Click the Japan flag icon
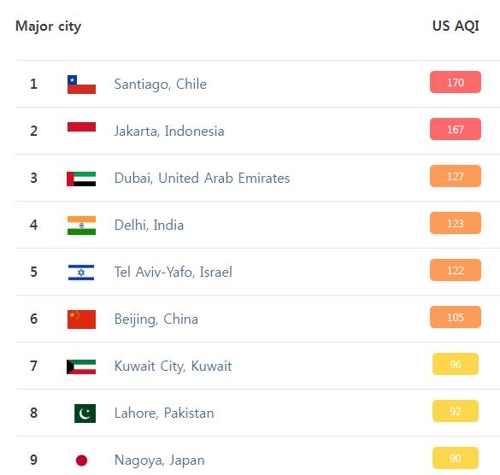The image size is (500, 475). click(x=82, y=460)
